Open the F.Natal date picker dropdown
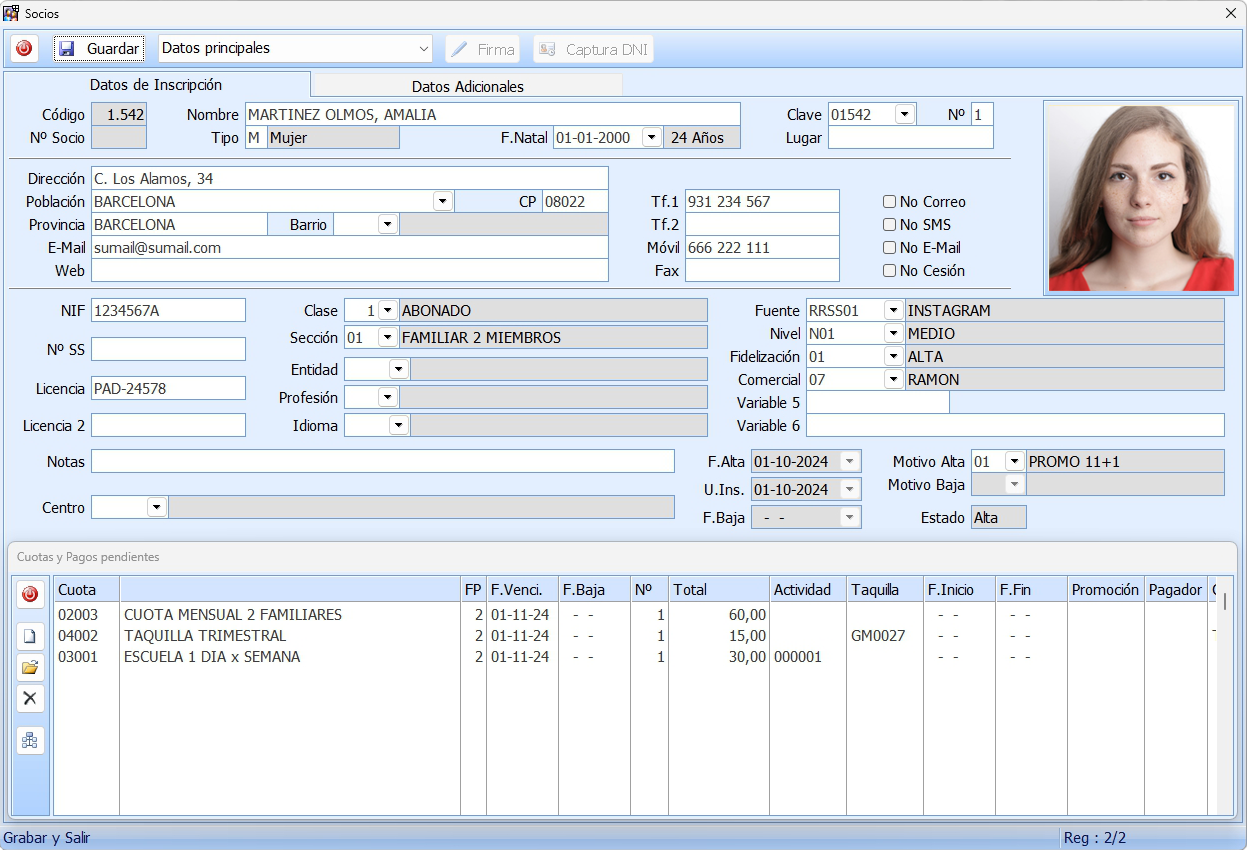The width and height of the screenshot is (1247, 850). coord(651,138)
